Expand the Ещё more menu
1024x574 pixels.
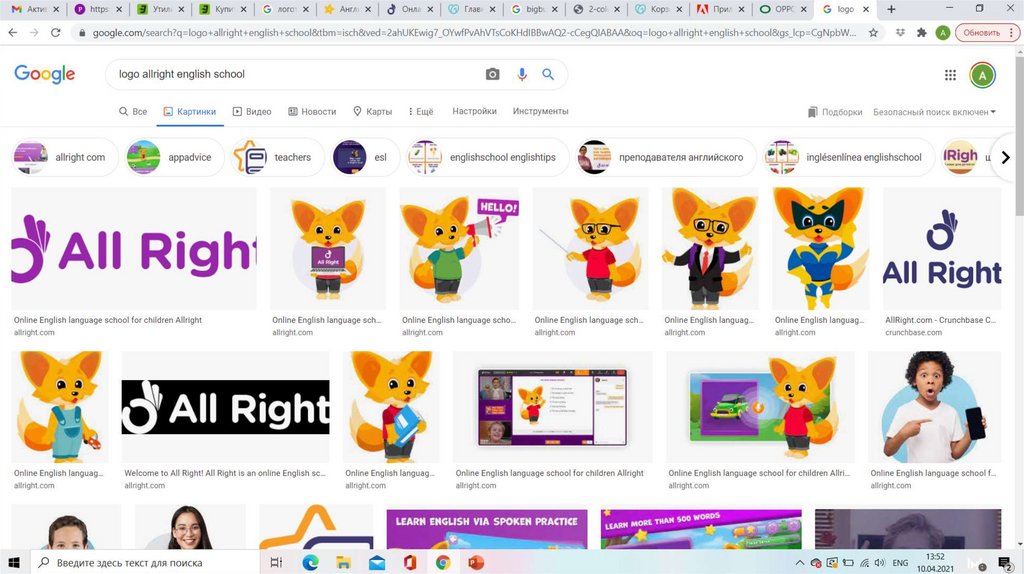click(420, 112)
